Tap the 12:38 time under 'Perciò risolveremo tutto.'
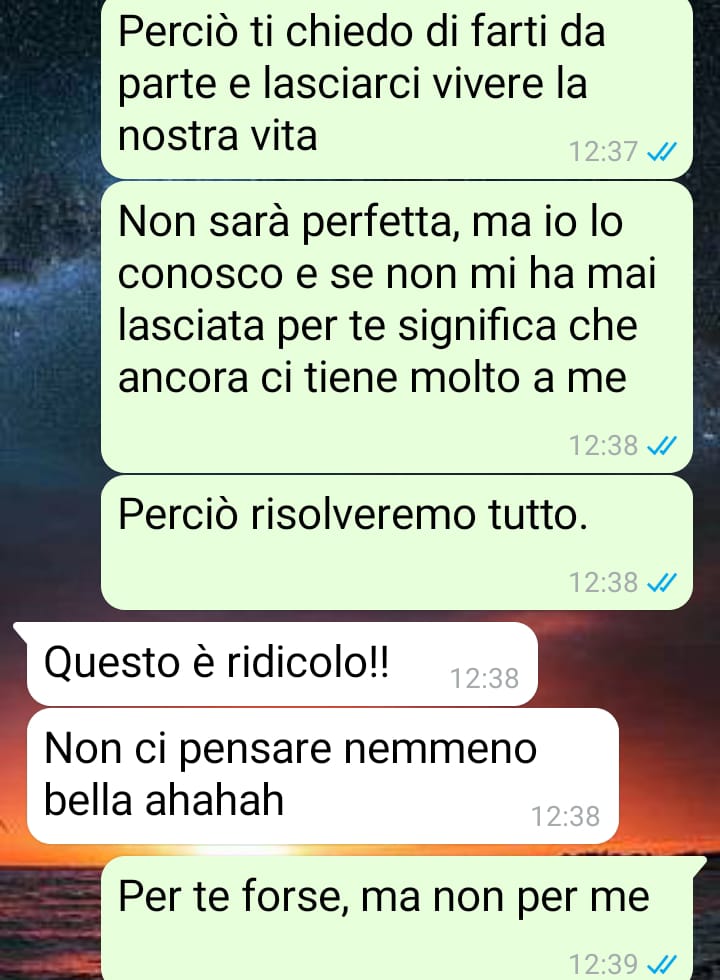 click(x=603, y=582)
